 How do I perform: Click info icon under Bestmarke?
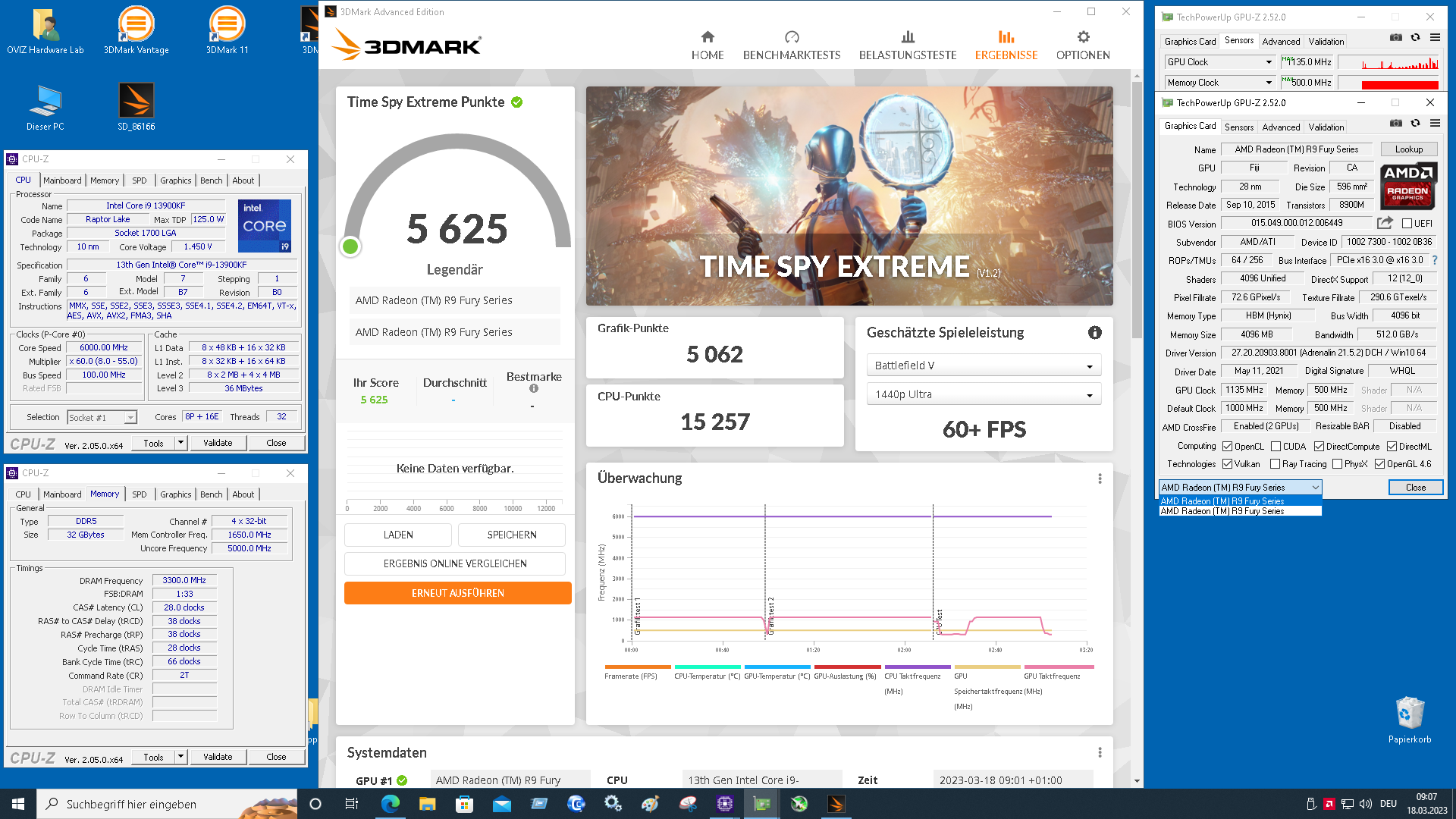[534, 389]
